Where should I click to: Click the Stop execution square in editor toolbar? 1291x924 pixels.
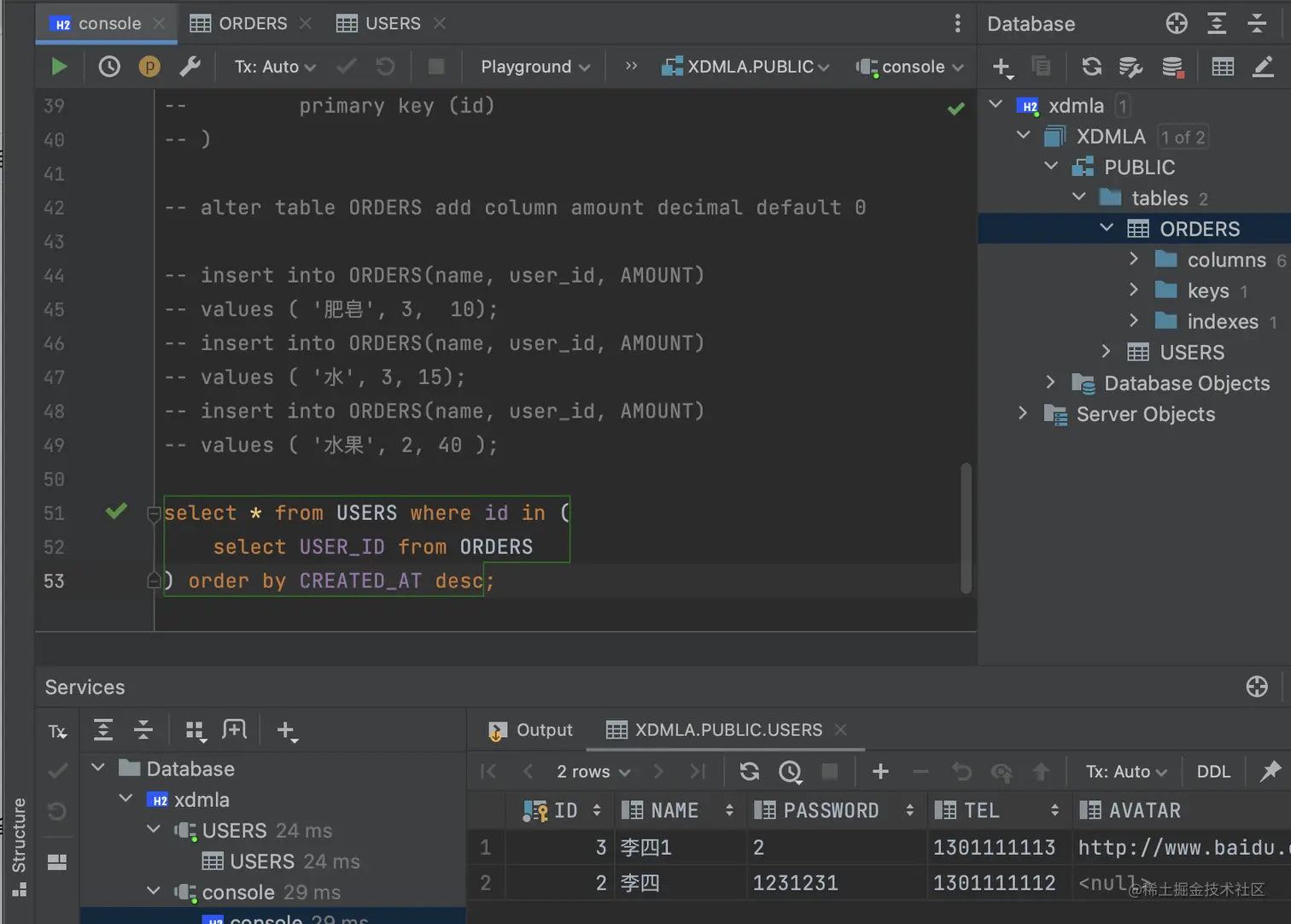coord(436,67)
